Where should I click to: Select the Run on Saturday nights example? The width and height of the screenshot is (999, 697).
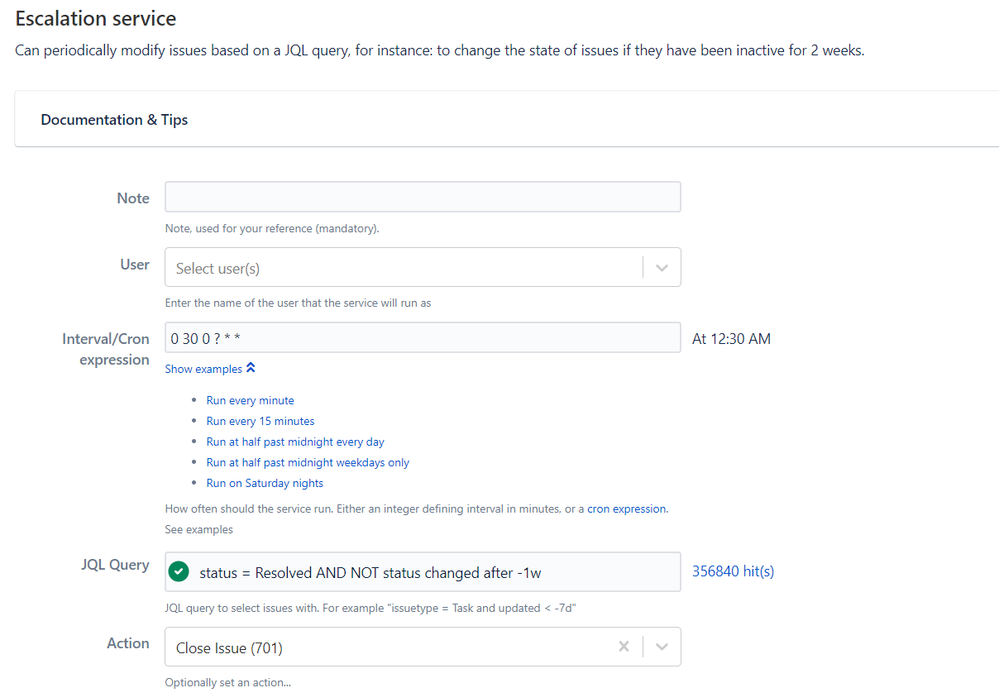(264, 483)
